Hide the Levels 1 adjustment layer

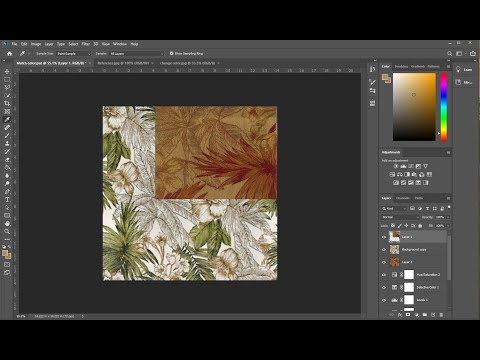point(384,300)
